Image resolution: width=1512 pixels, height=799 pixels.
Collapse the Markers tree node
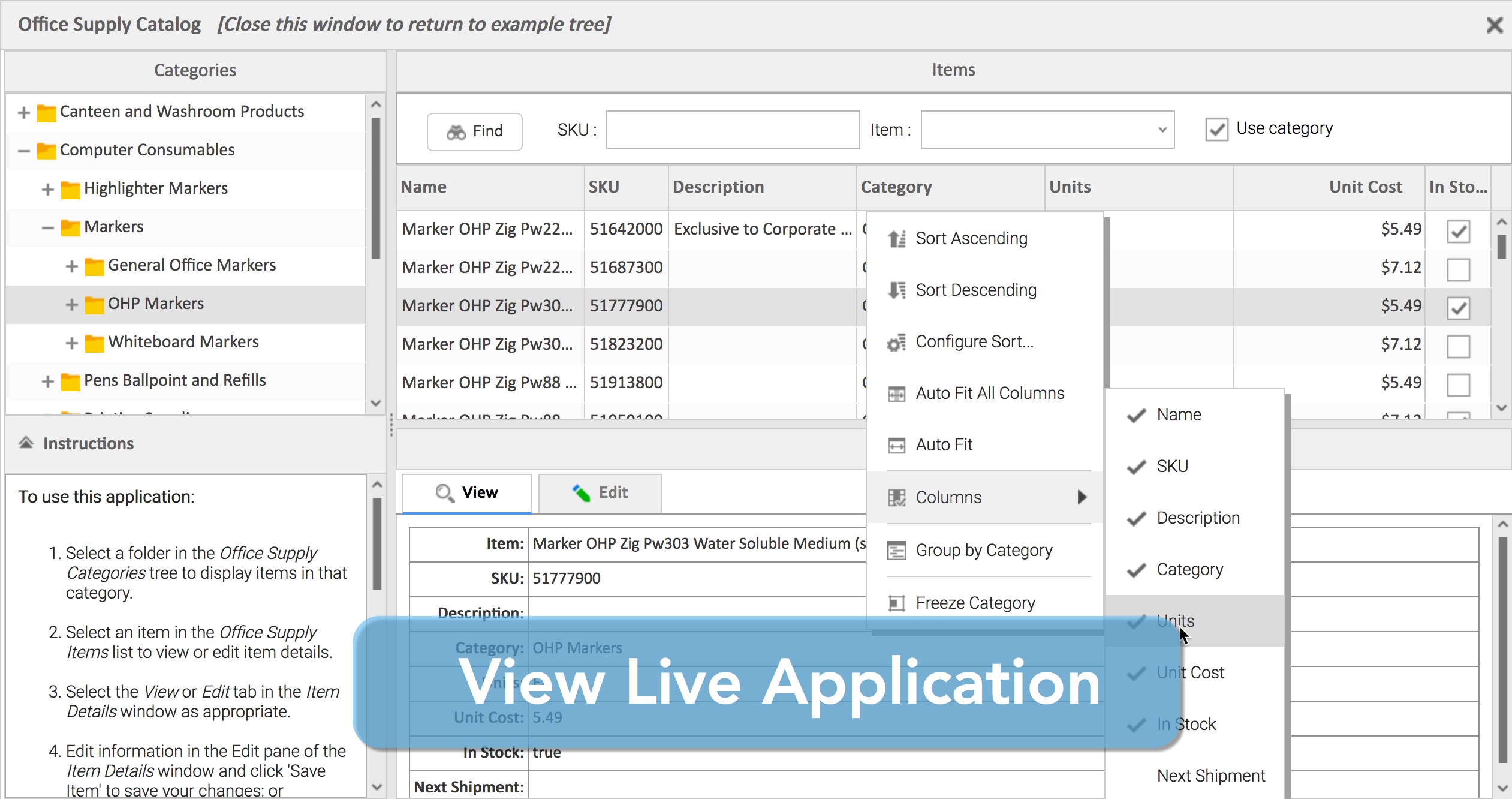48,228
